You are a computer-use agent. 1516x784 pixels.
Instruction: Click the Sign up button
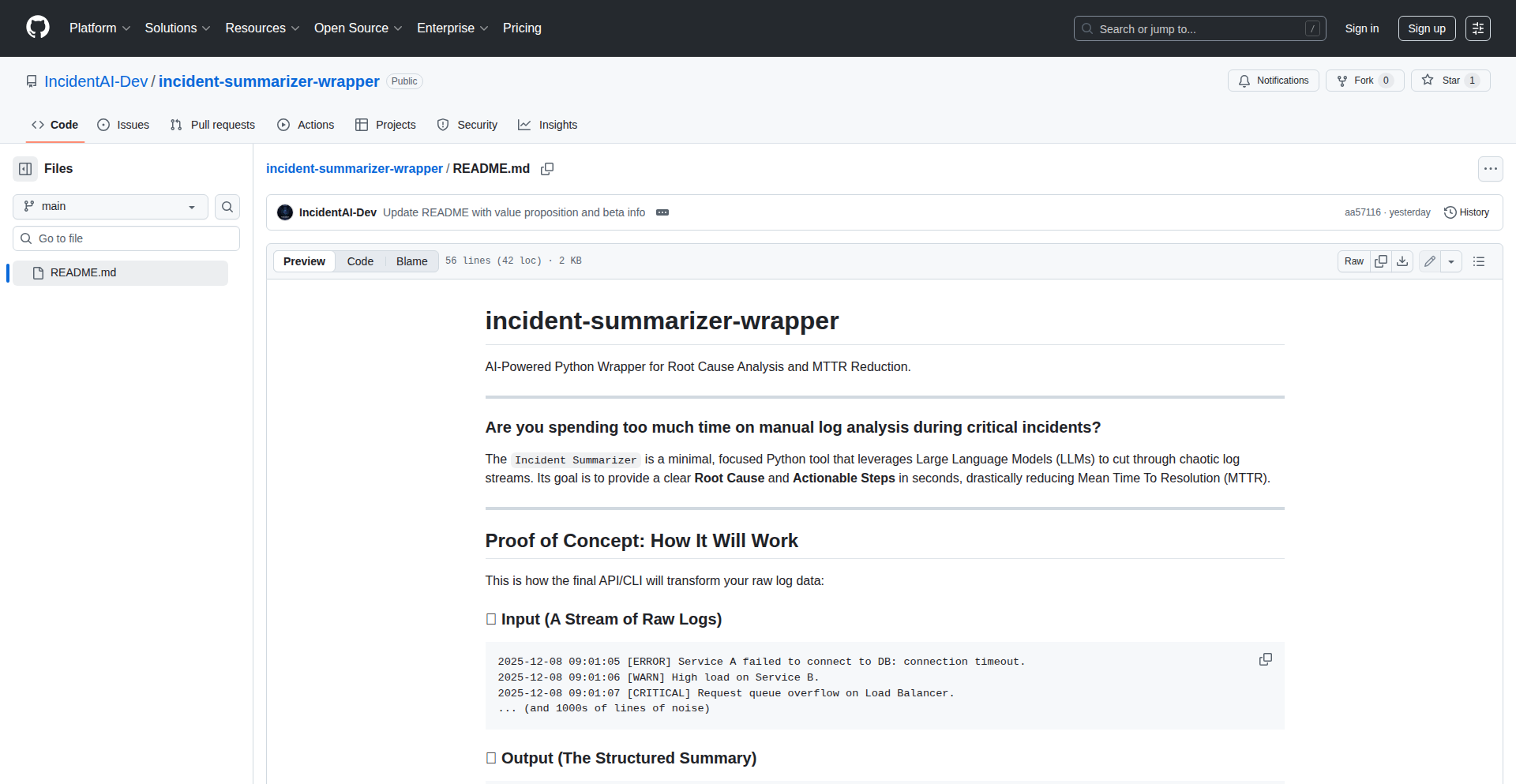coord(1426,28)
